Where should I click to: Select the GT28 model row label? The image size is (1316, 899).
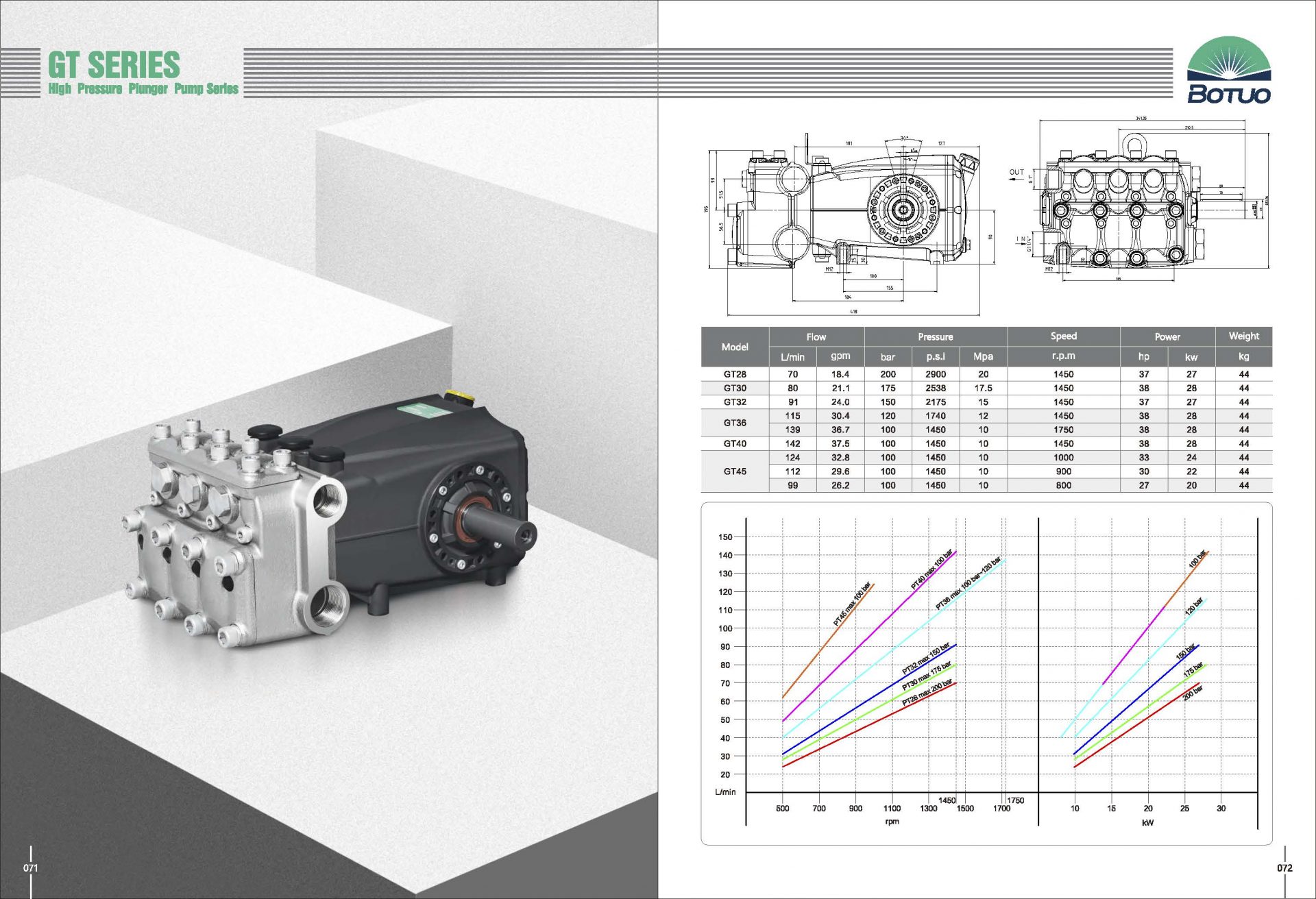735,374
